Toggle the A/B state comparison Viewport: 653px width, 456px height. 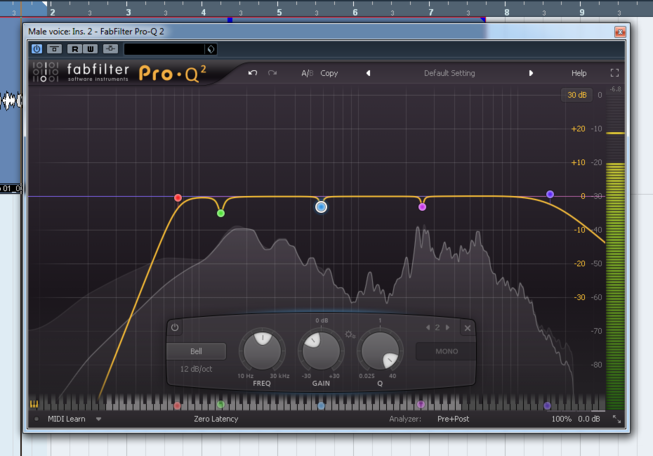point(307,73)
